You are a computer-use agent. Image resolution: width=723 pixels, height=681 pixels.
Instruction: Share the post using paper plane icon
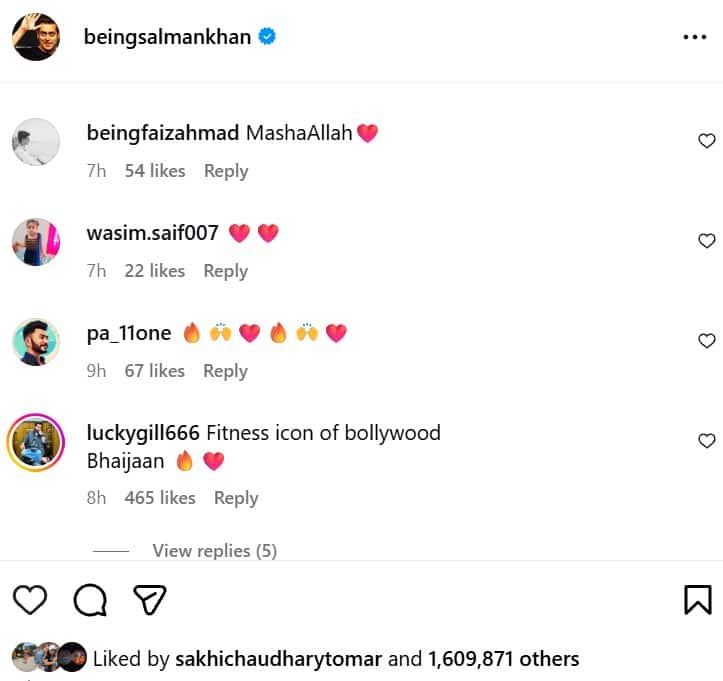pos(149,599)
